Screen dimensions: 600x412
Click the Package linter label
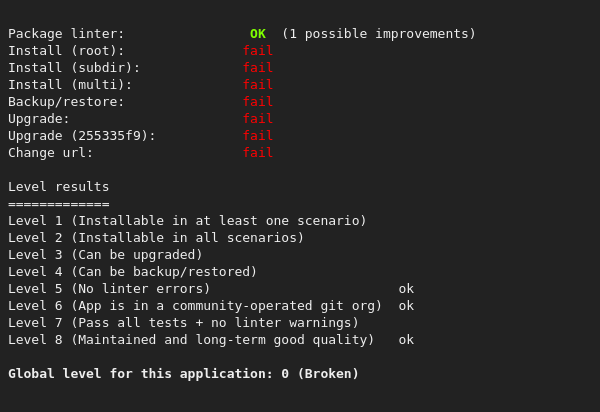(x=67, y=34)
